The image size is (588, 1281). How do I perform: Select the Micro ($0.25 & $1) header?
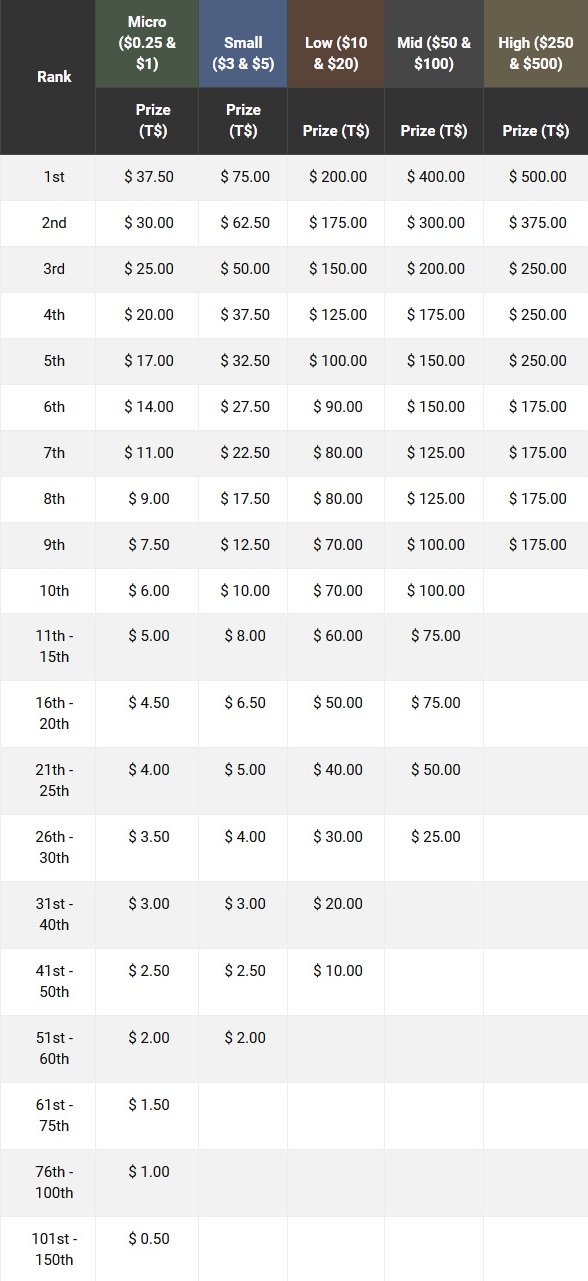pos(147,44)
